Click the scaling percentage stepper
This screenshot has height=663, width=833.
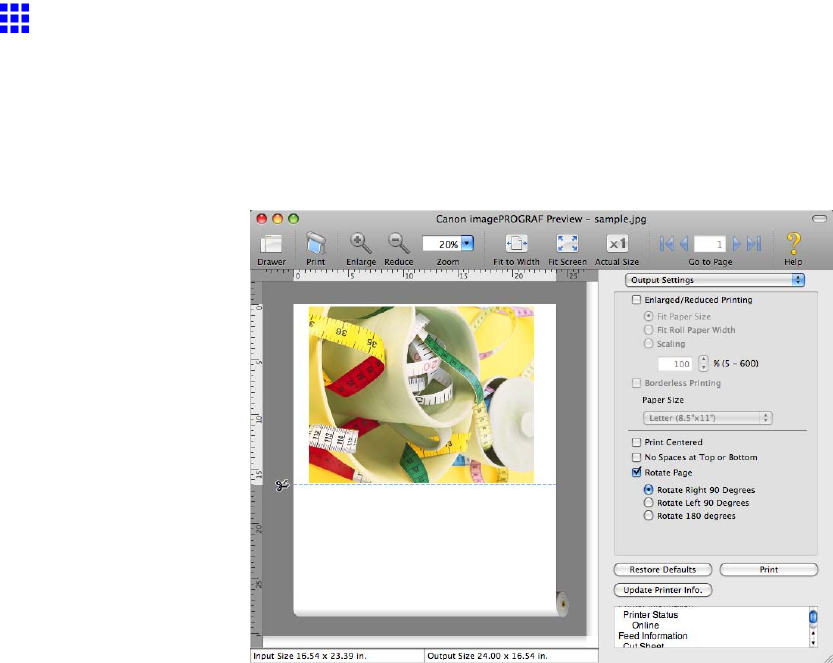(703, 363)
